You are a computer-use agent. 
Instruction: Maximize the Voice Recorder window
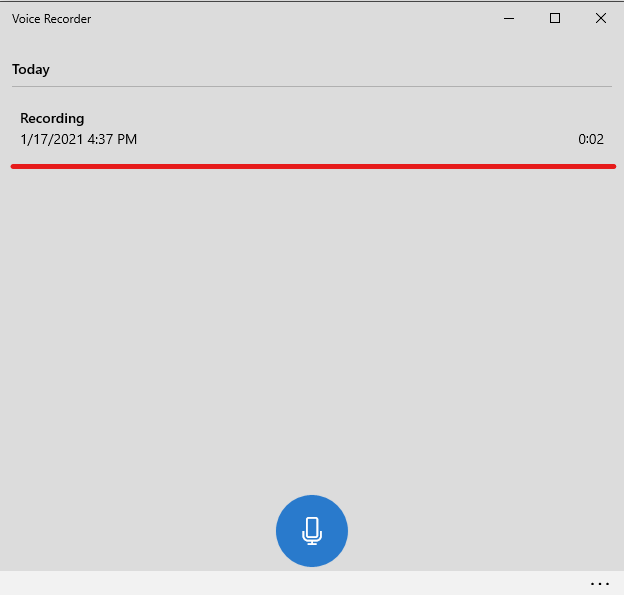coord(555,18)
